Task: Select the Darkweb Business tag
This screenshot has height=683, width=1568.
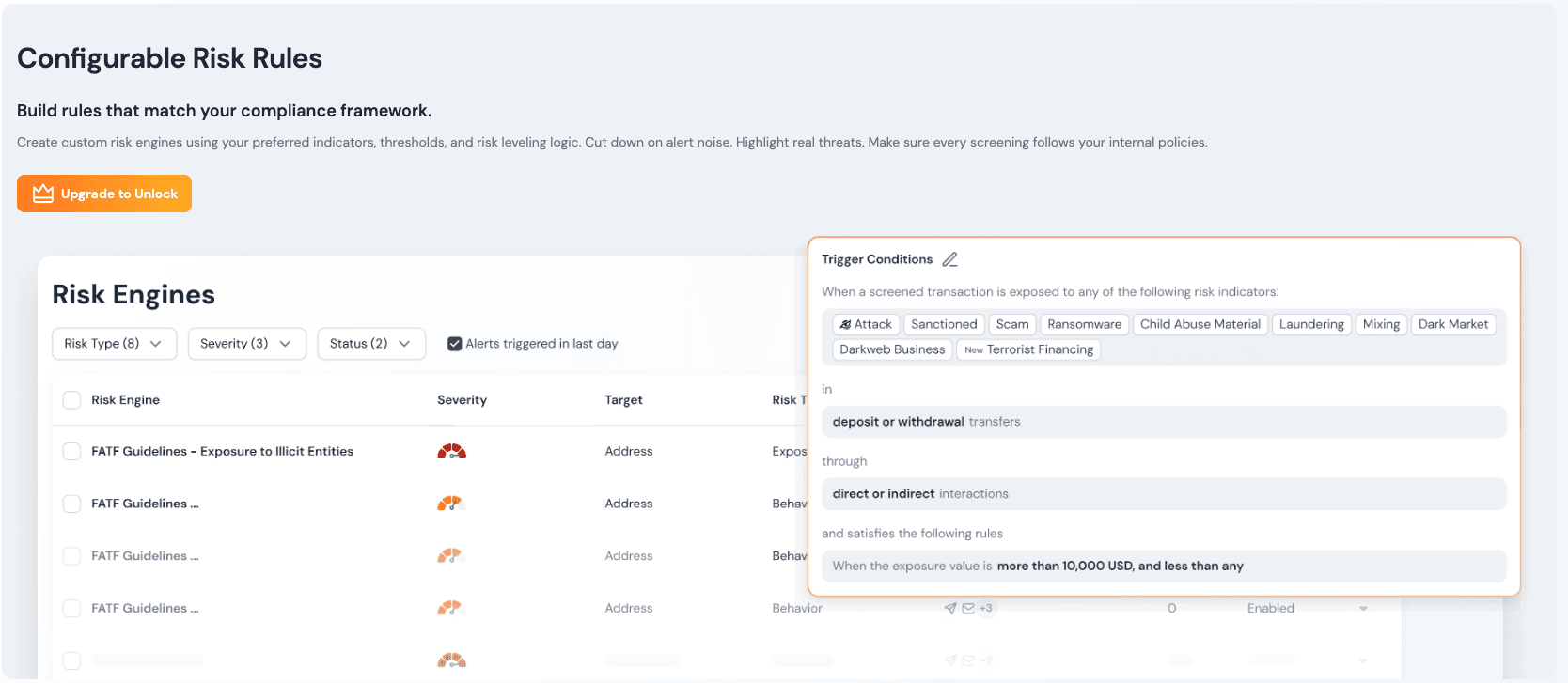Action: coord(892,349)
